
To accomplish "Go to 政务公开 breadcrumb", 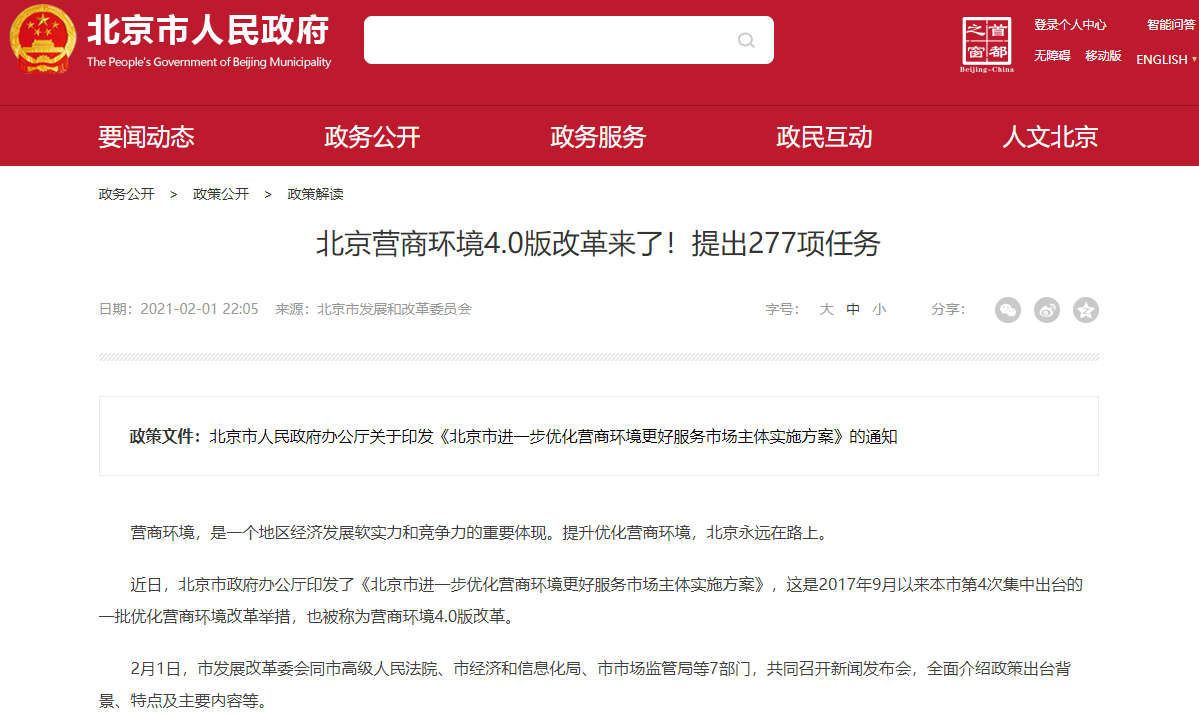I will pyautogui.click(x=126, y=194).
